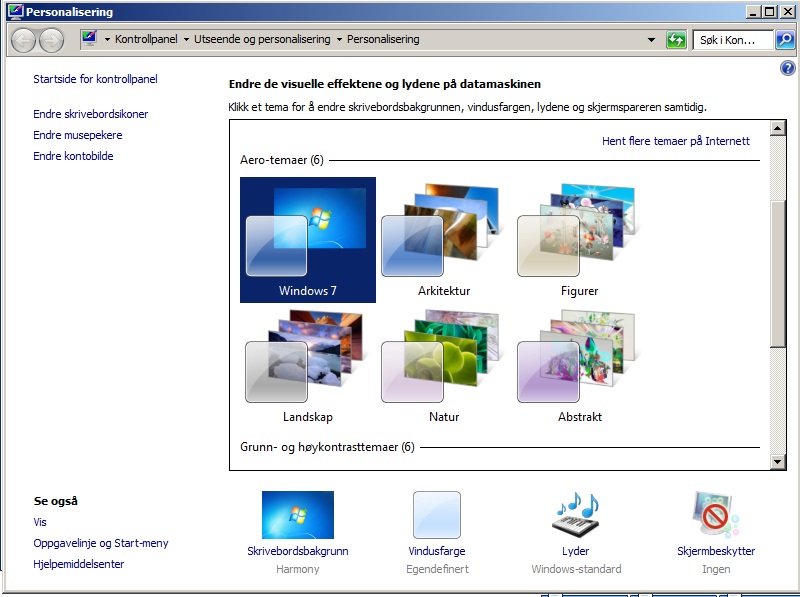The width and height of the screenshot is (800, 597).
Task: Open Endre skrivebordsikoner link
Action: (91, 114)
